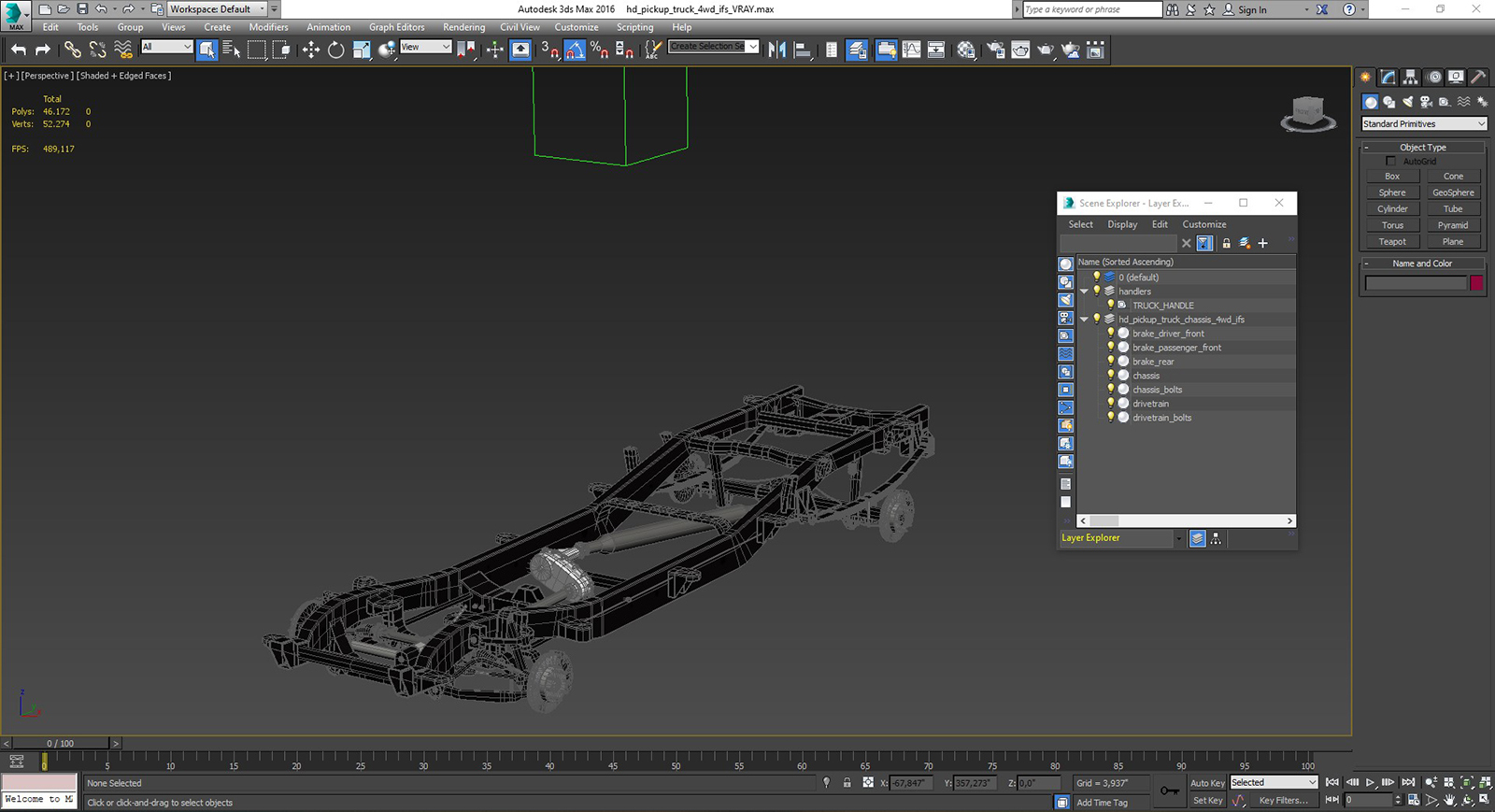1495x812 pixels.
Task: Switch to the Motion command panel tab
Action: (1433, 78)
